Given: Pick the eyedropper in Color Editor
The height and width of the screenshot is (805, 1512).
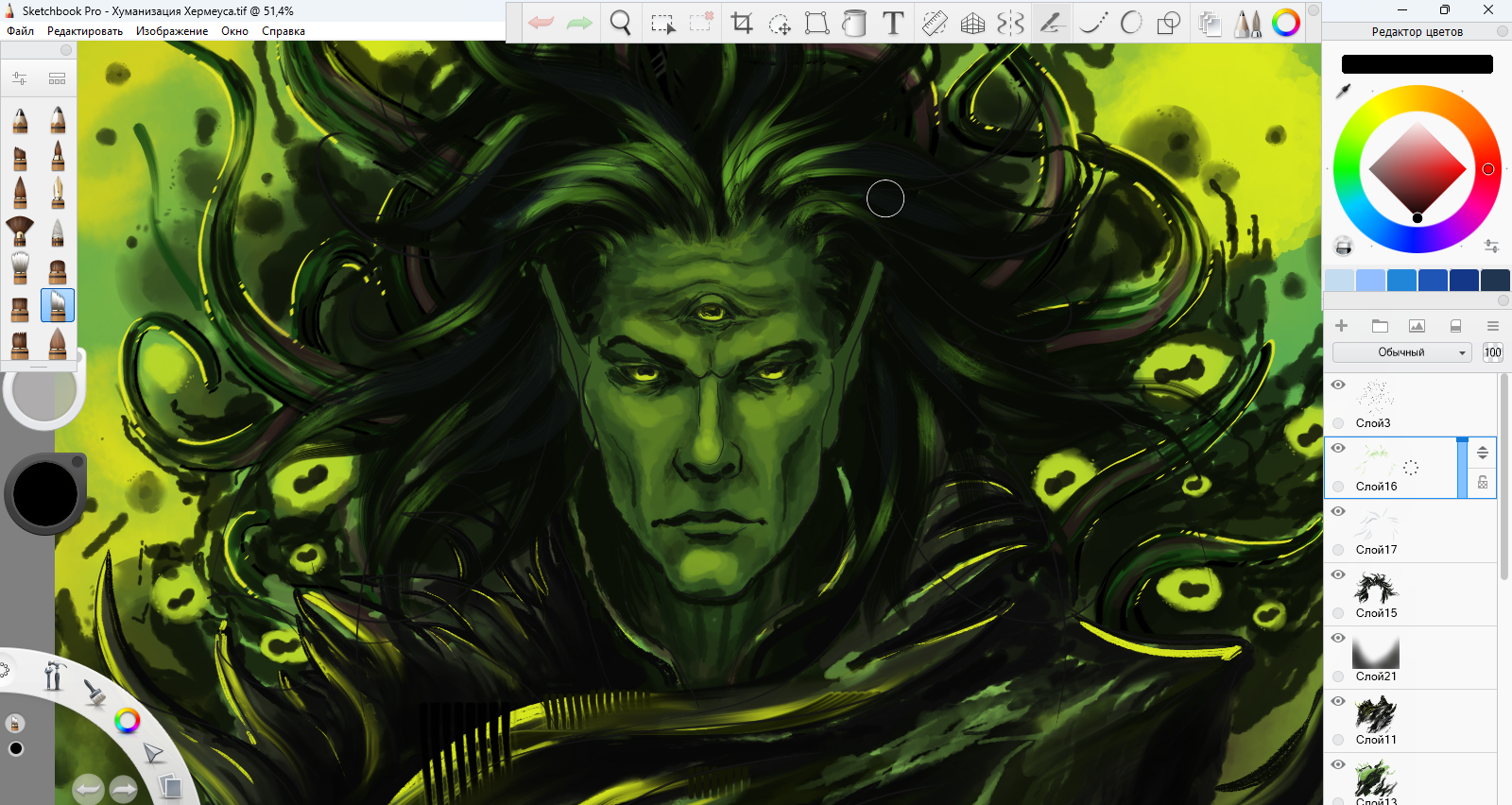Looking at the screenshot, I should 1343,91.
